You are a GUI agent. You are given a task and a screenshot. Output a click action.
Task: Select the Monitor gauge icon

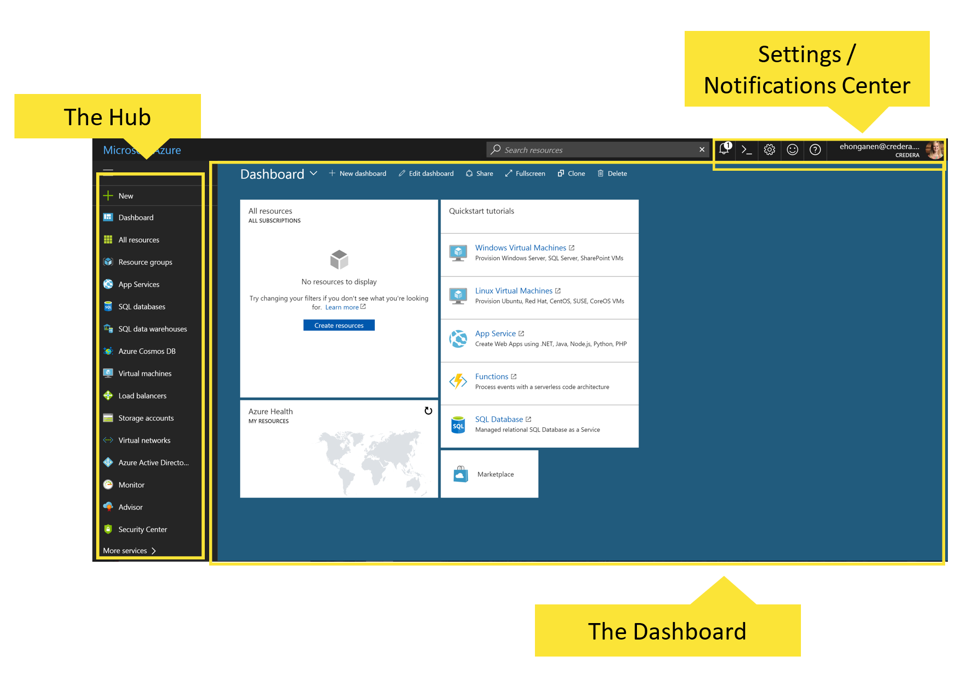coord(108,485)
